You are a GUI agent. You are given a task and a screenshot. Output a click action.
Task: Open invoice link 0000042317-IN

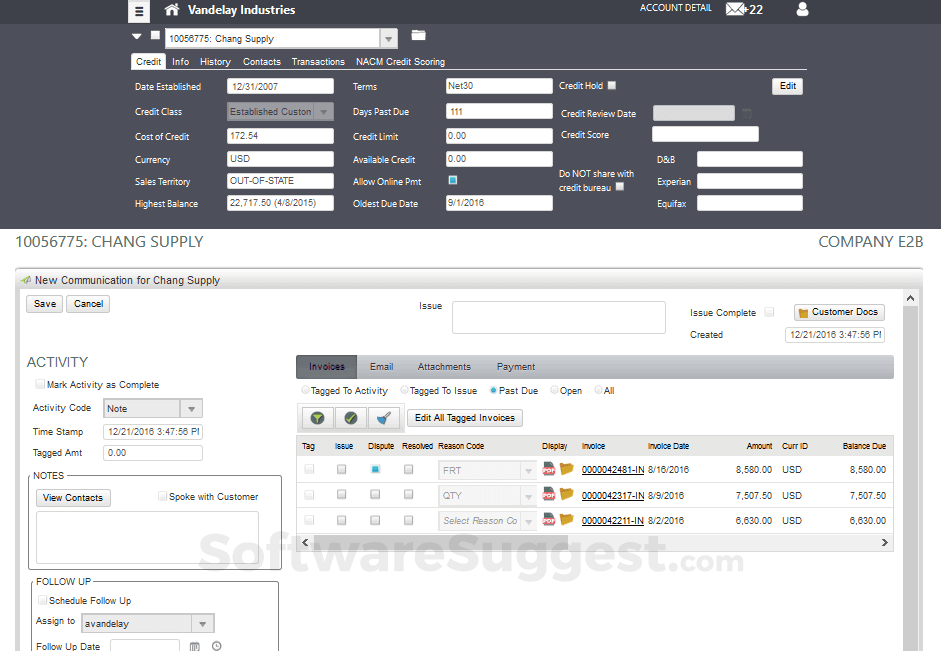(x=612, y=495)
